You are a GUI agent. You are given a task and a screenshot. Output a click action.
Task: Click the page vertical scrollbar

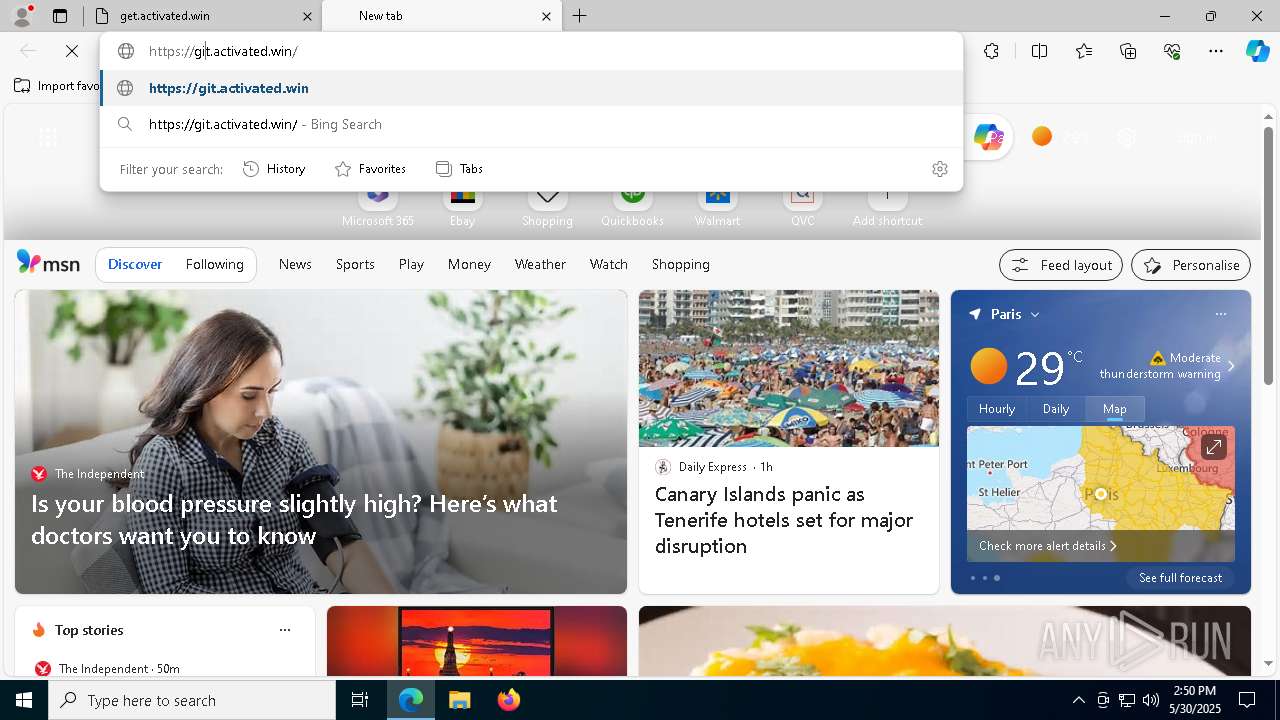[x=1268, y=256]
